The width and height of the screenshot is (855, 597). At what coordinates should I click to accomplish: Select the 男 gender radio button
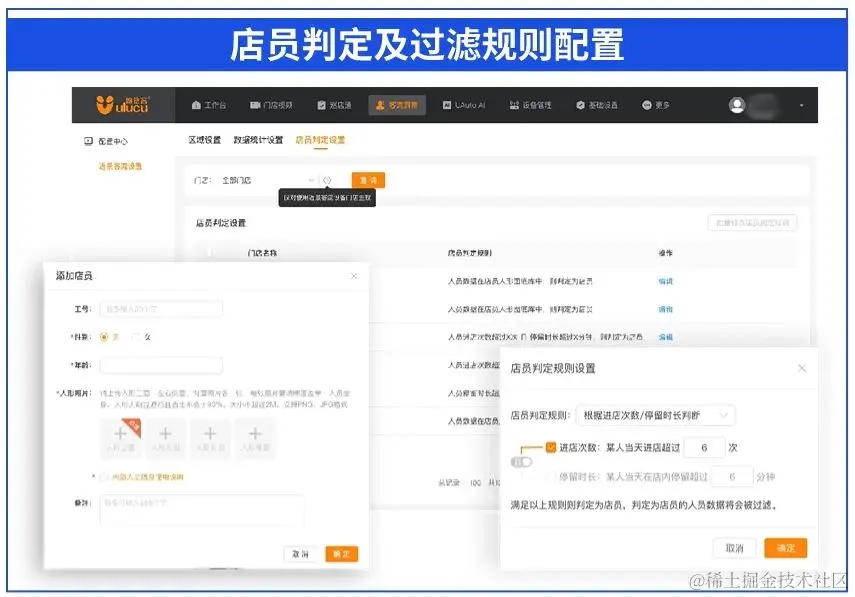[104, 337]
